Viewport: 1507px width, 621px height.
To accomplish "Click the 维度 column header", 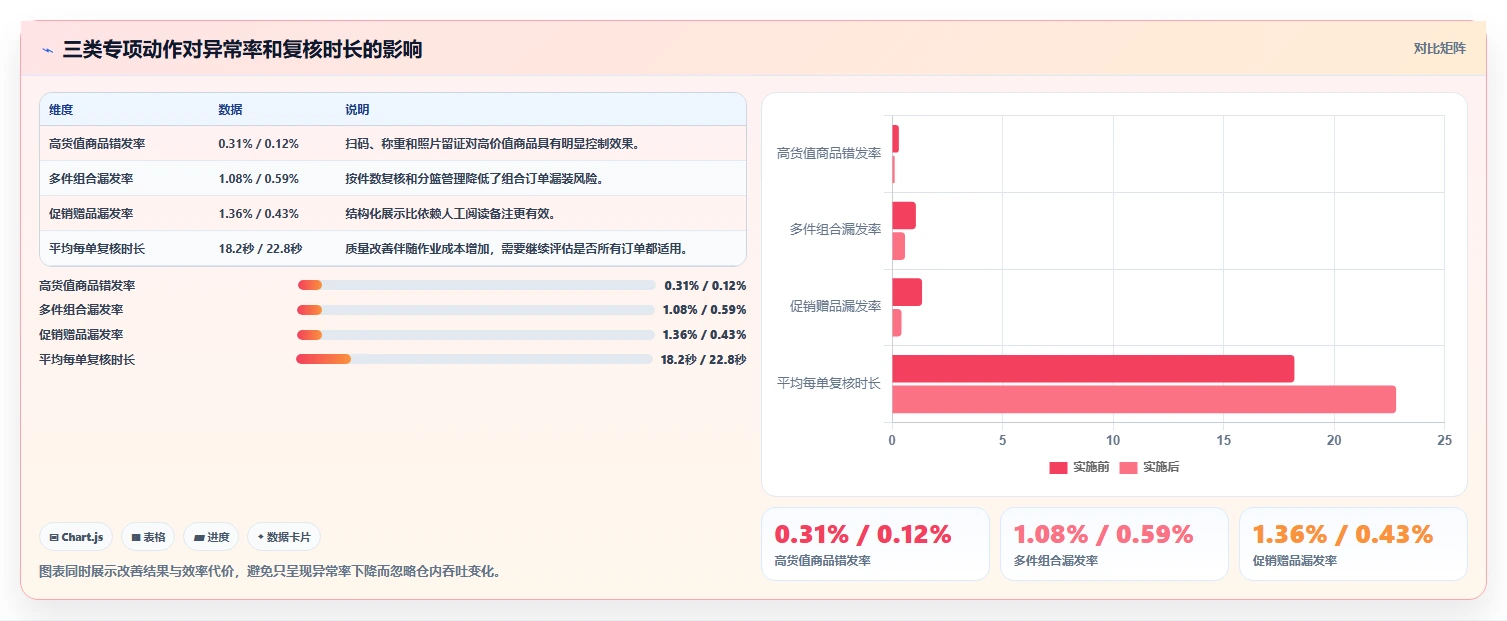I will [61, 110].
